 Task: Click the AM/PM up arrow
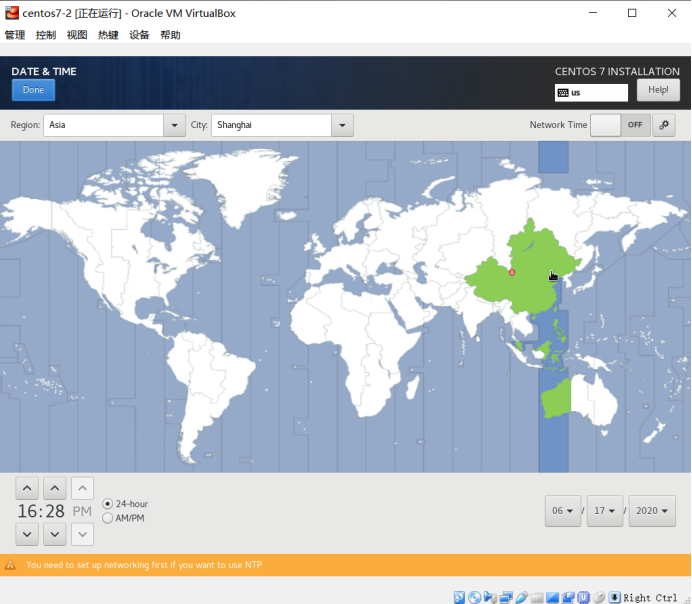click(82, 488)
